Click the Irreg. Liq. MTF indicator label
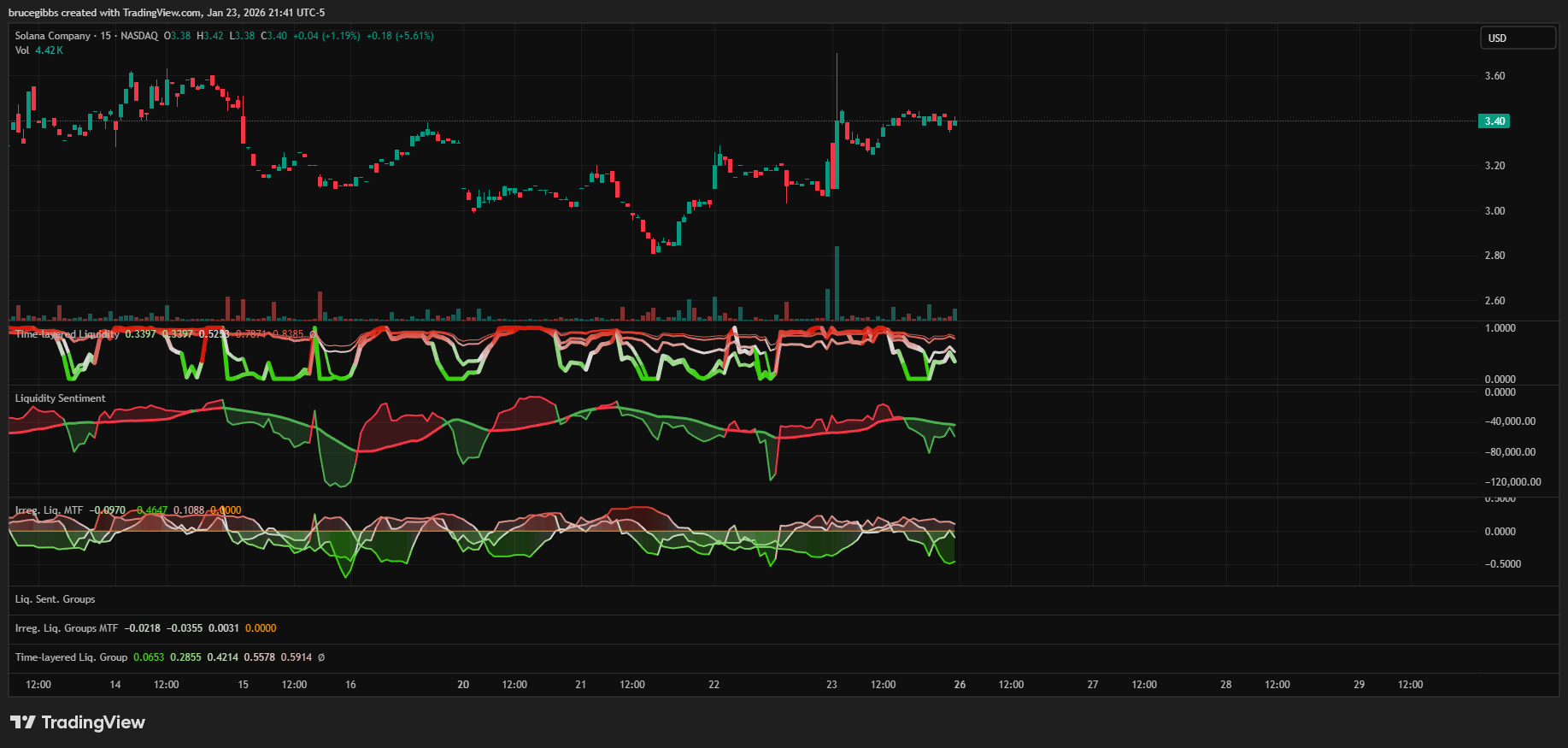The height and width of the screenshot is (748, 1568). point(49,510)
